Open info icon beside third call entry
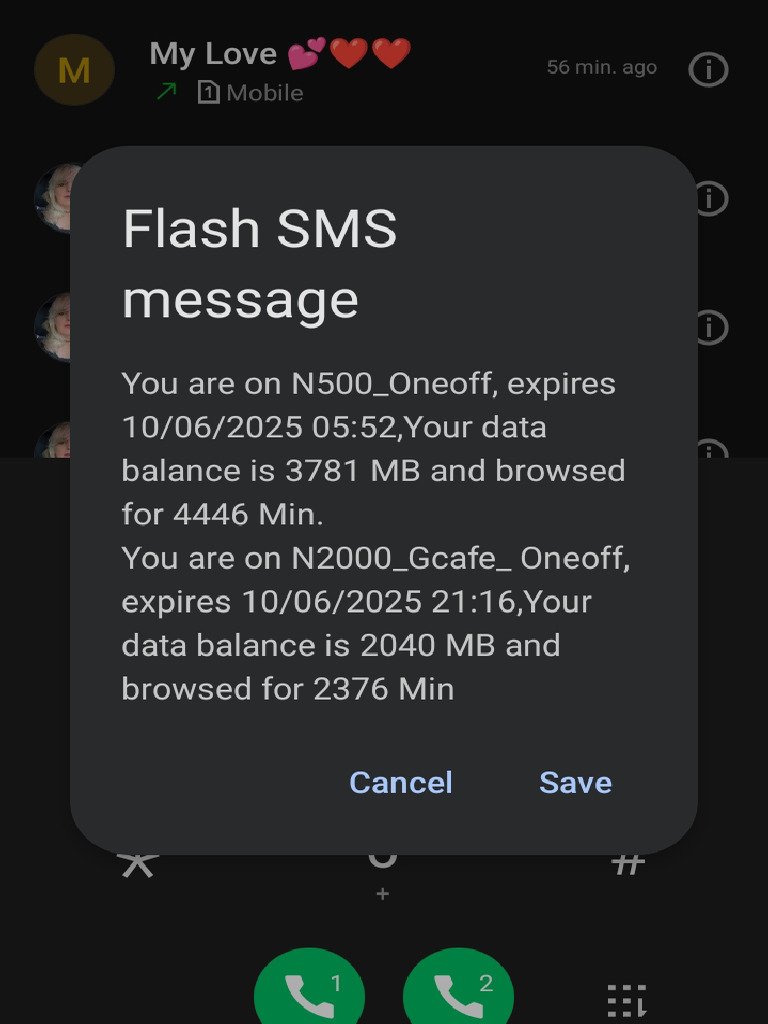Screen dimensions: 768x1024 click(712, 327)
